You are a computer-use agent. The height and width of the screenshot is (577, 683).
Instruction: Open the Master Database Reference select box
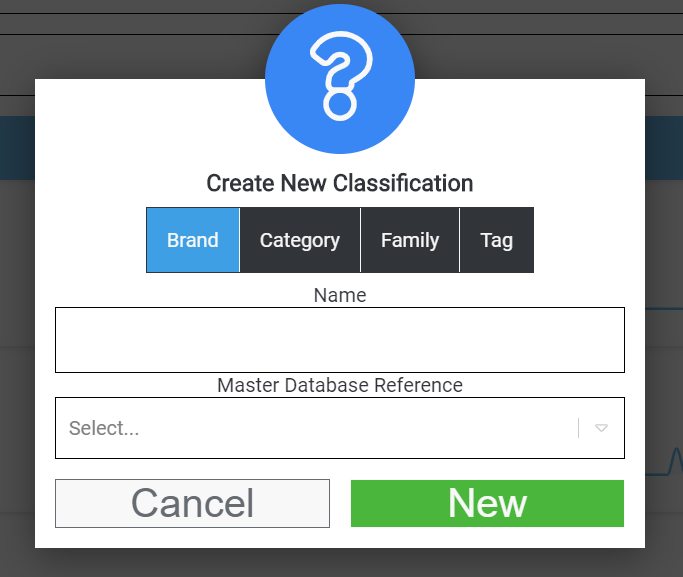tap(340, 428)
